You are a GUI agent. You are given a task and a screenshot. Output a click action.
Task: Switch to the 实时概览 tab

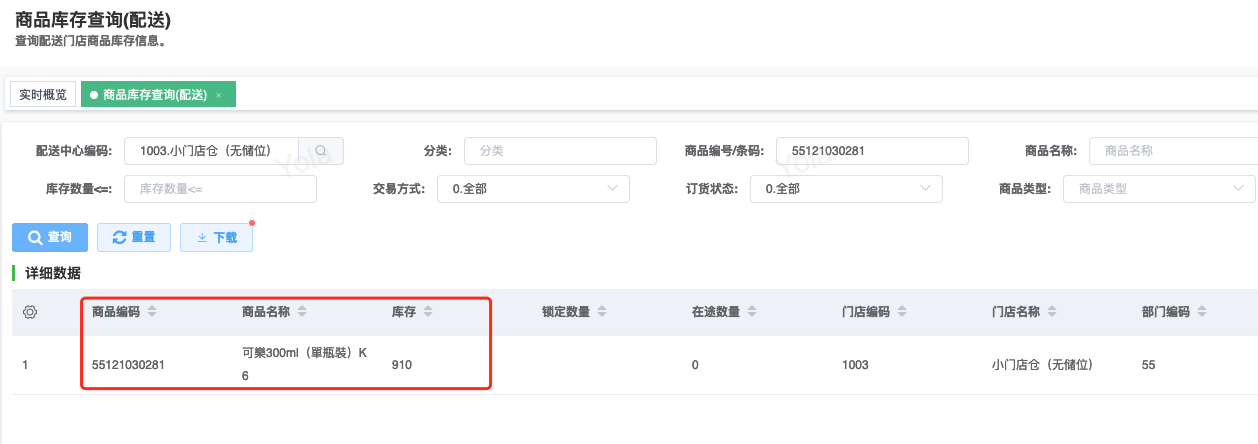point(43,95)
